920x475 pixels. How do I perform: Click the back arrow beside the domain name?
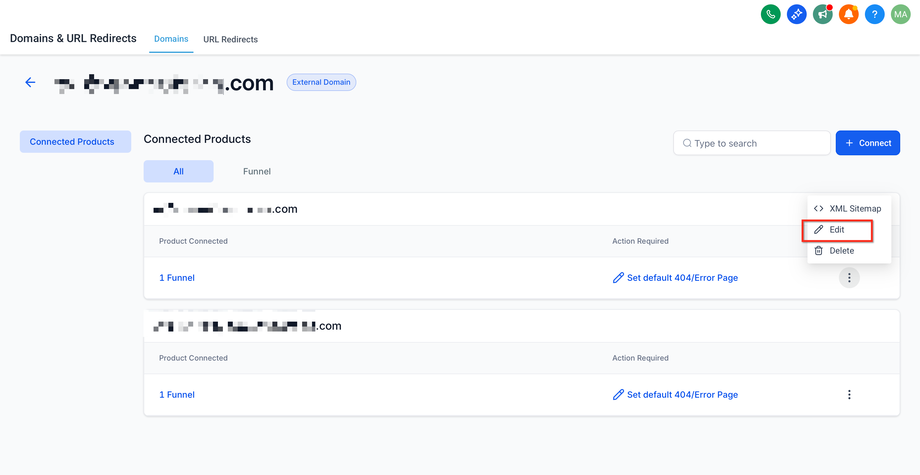30,82
